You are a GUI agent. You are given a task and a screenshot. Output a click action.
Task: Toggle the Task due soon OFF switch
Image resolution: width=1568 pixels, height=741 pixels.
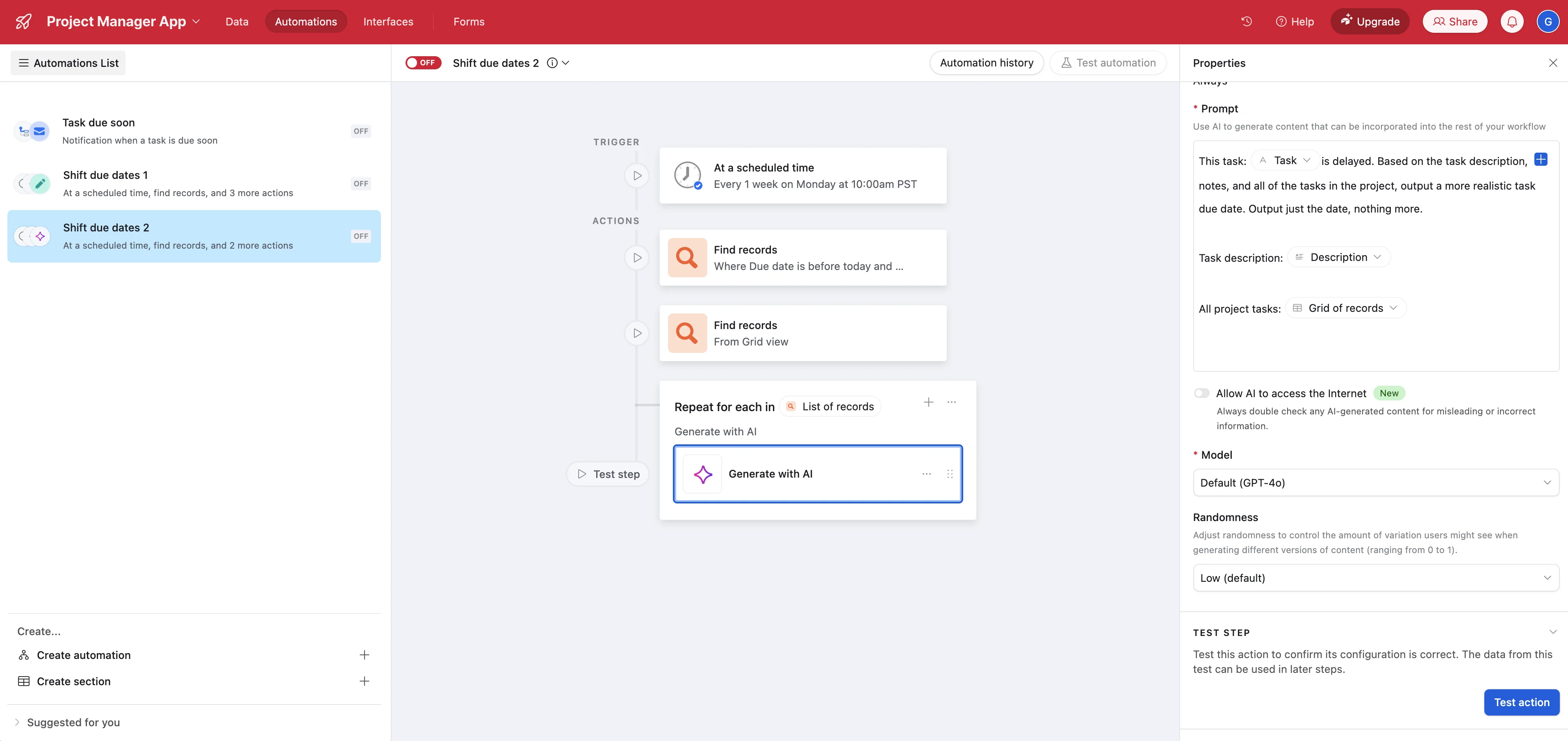click(360, 131)
